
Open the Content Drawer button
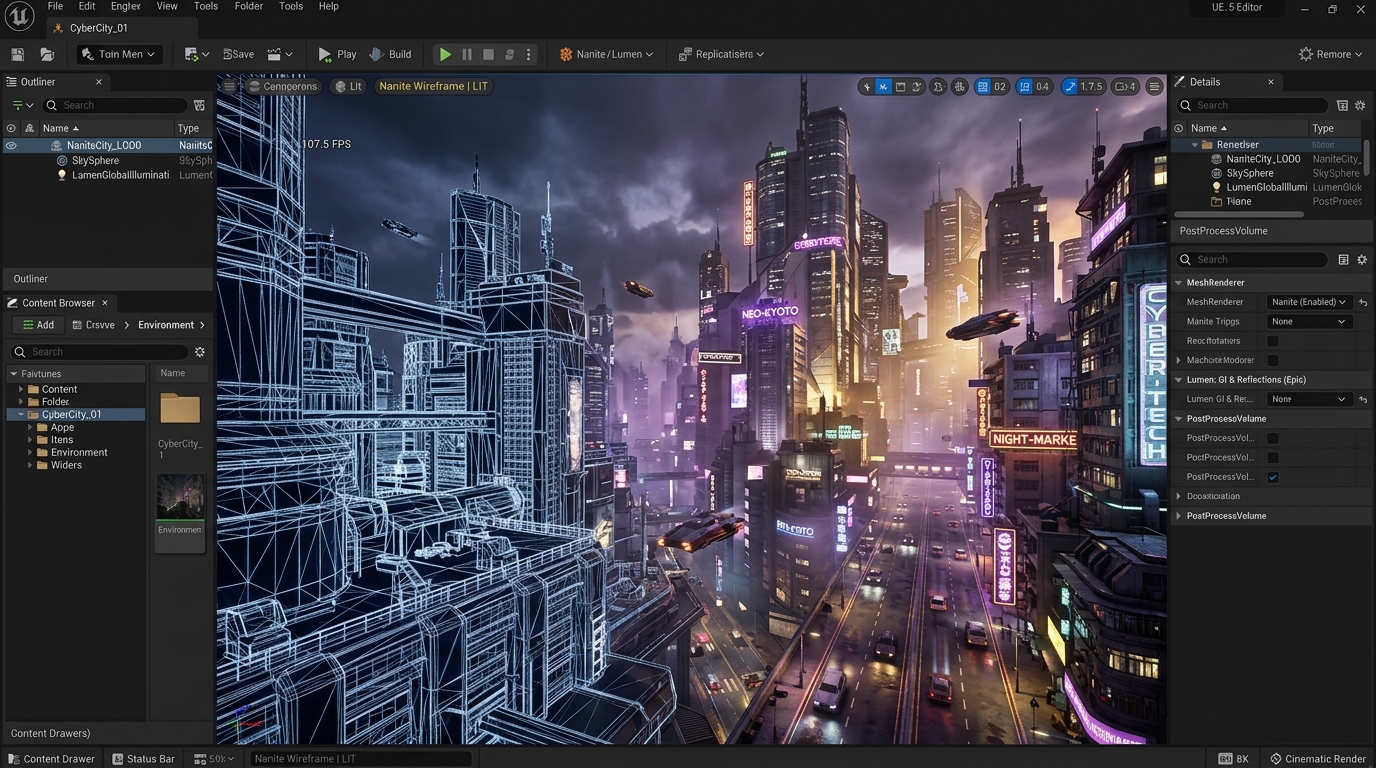[51, 759]
